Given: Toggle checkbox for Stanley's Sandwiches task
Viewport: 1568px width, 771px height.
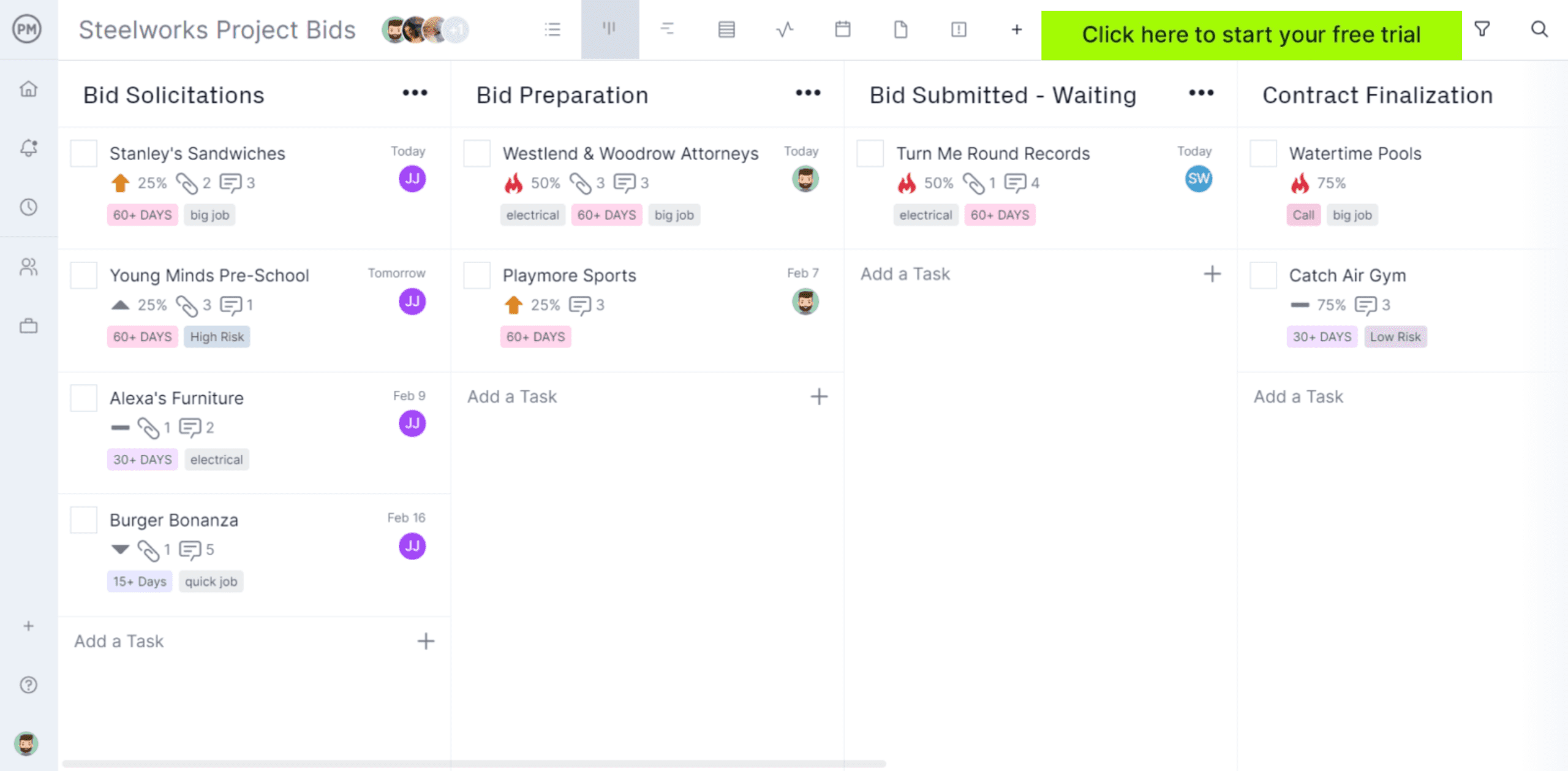Looking at the screenshot, I should point(84,153).
